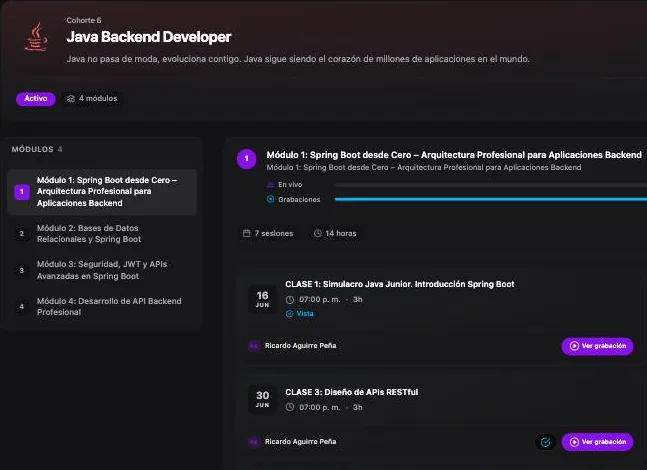The image size is (647, 470).
Task: Click Ricardo Aguirre Peña name in CLASE 3
Action: (x=300, y=442)
